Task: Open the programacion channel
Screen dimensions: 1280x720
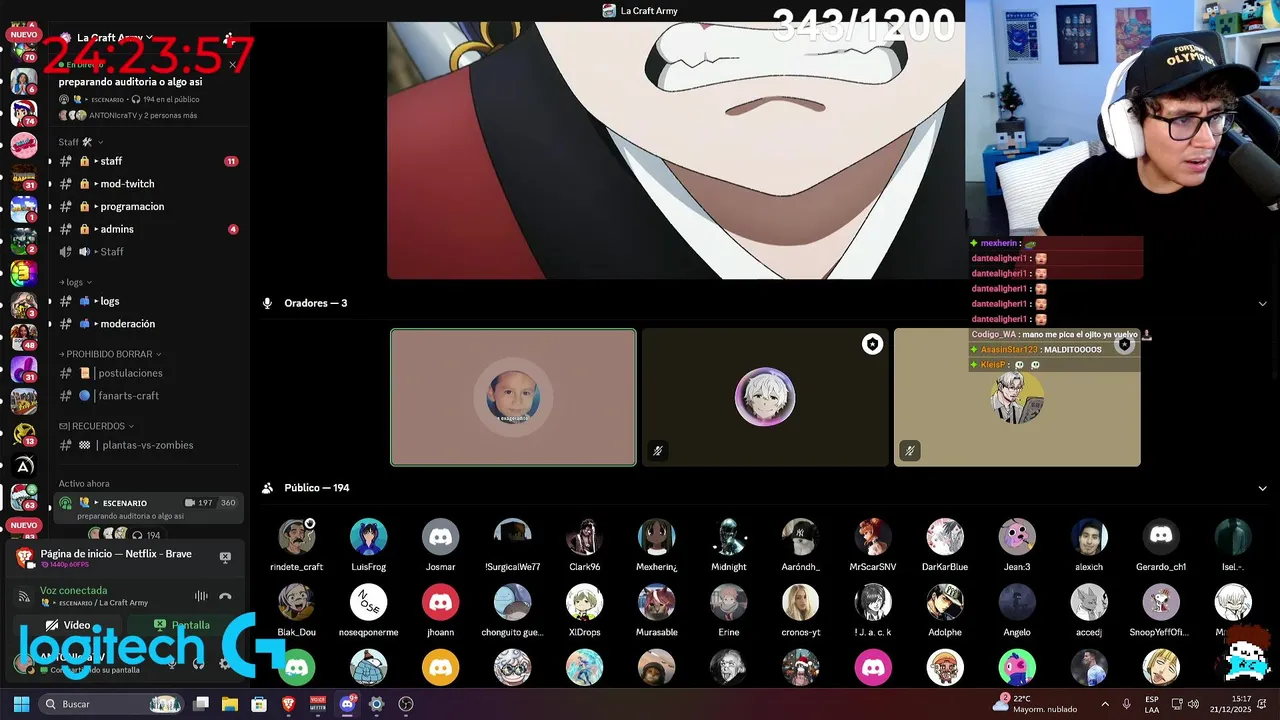Action: click(x=148, y=206)
